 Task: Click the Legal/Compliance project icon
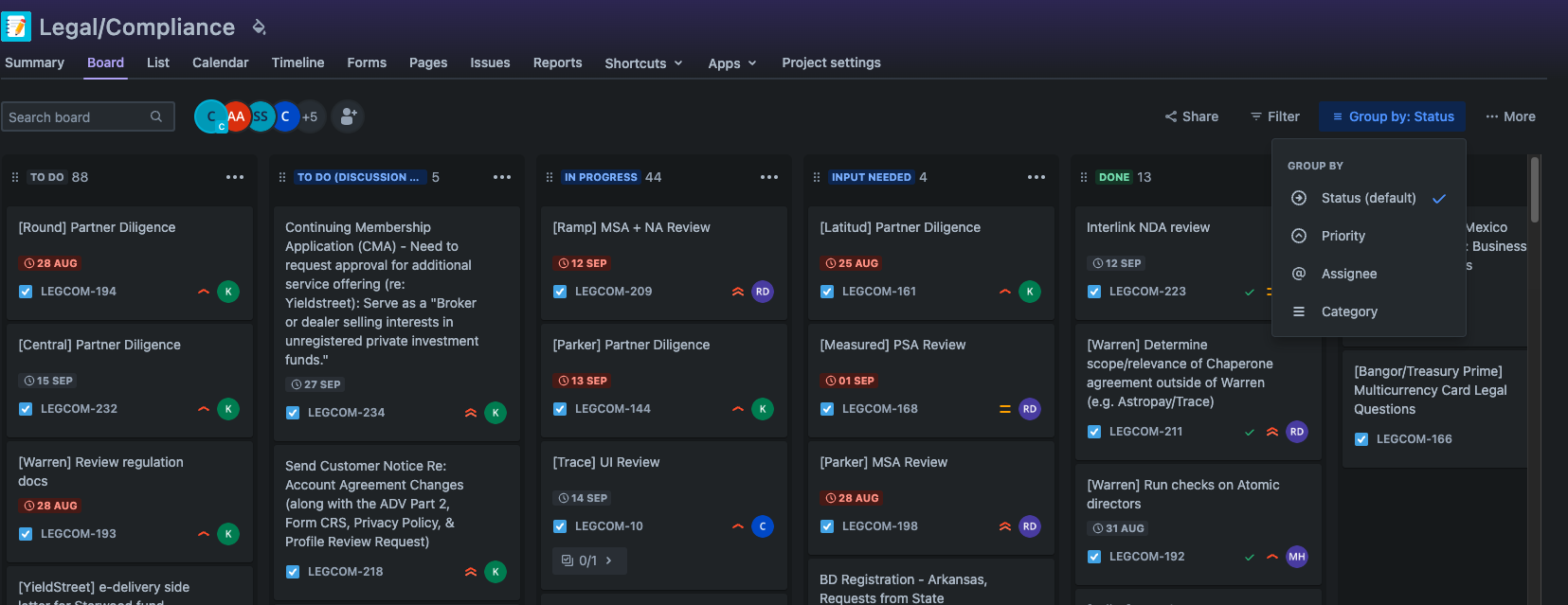(16, 27)
